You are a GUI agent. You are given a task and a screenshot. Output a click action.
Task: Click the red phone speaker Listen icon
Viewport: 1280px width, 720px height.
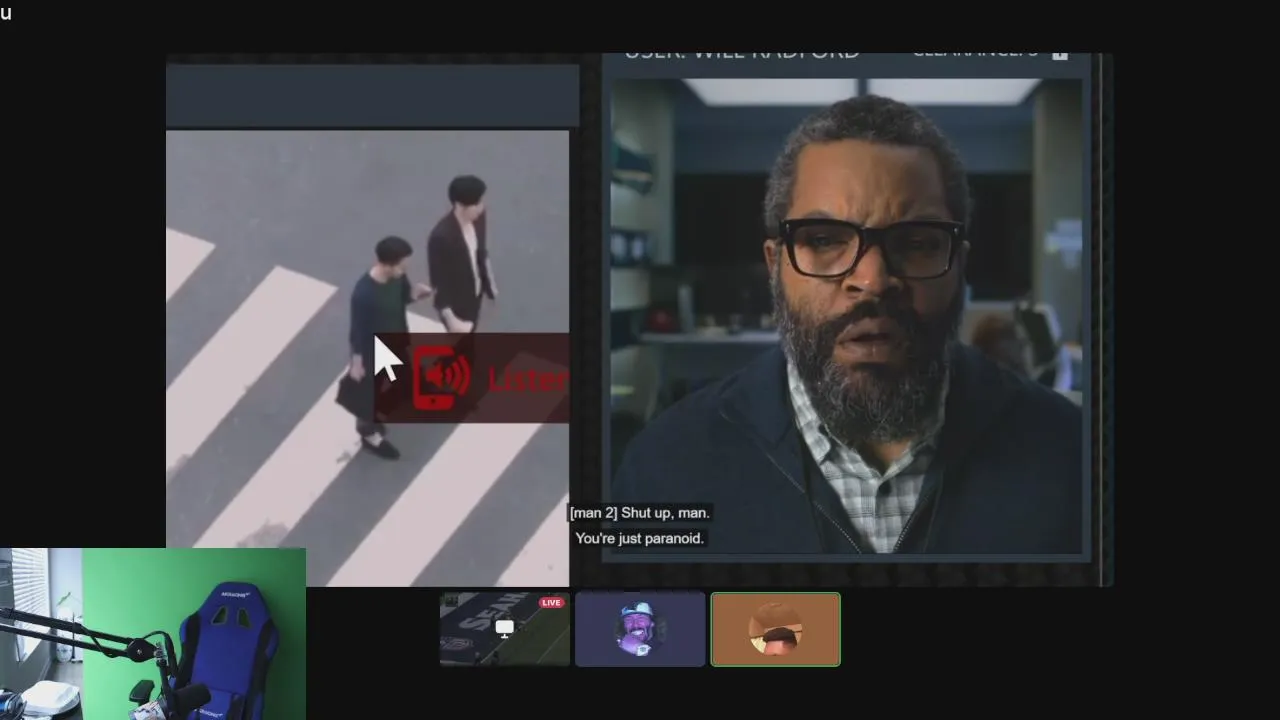[441, 378]
